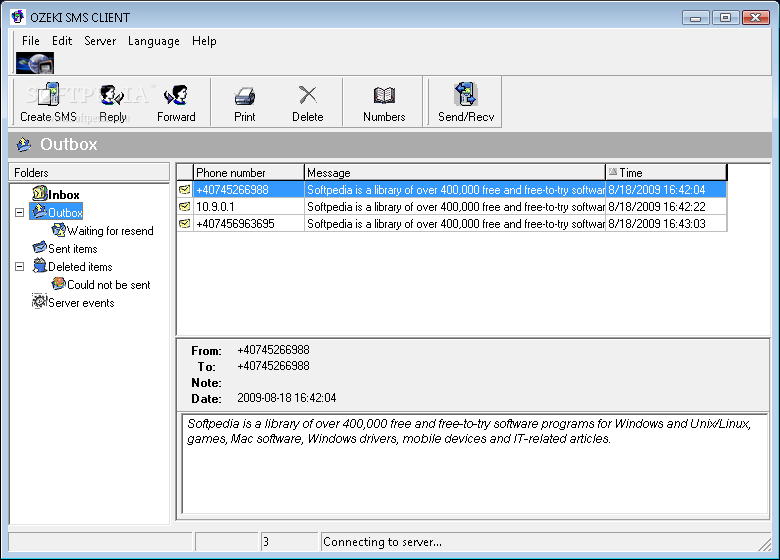Minimize the OZEKI SMS CLIENT window
780x560 pixels.
click(x=695, y=18)
